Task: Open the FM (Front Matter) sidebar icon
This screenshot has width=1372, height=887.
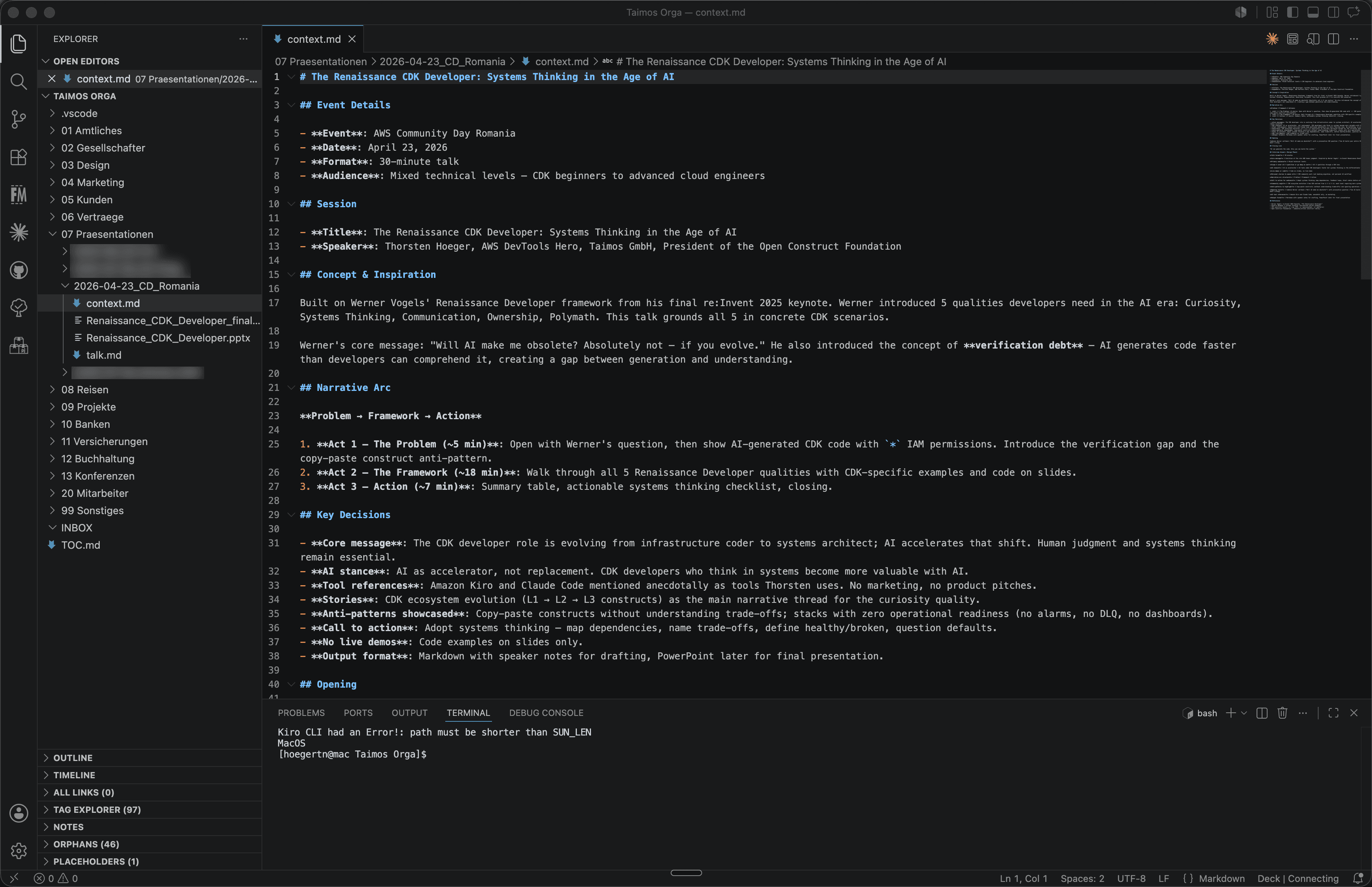Action: click(x=18, y=195)
